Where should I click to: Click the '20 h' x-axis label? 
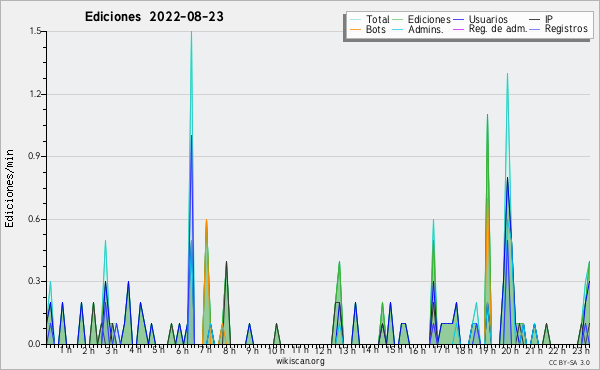510,351
